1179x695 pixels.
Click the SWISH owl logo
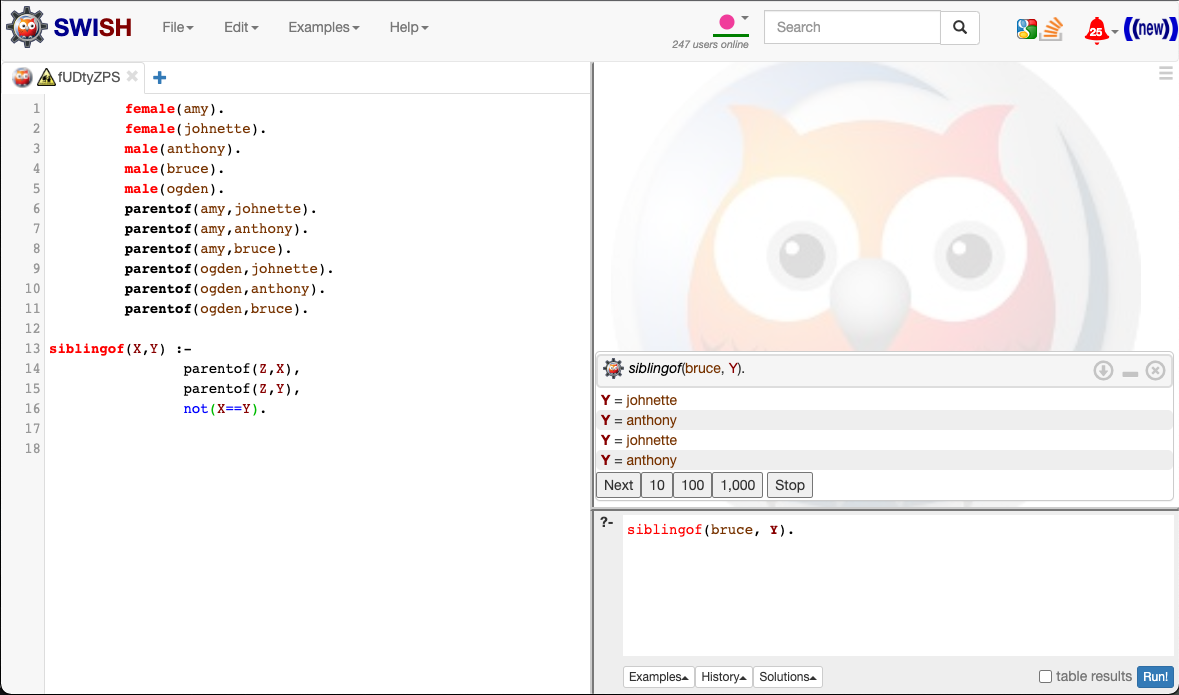coord(27,26)
